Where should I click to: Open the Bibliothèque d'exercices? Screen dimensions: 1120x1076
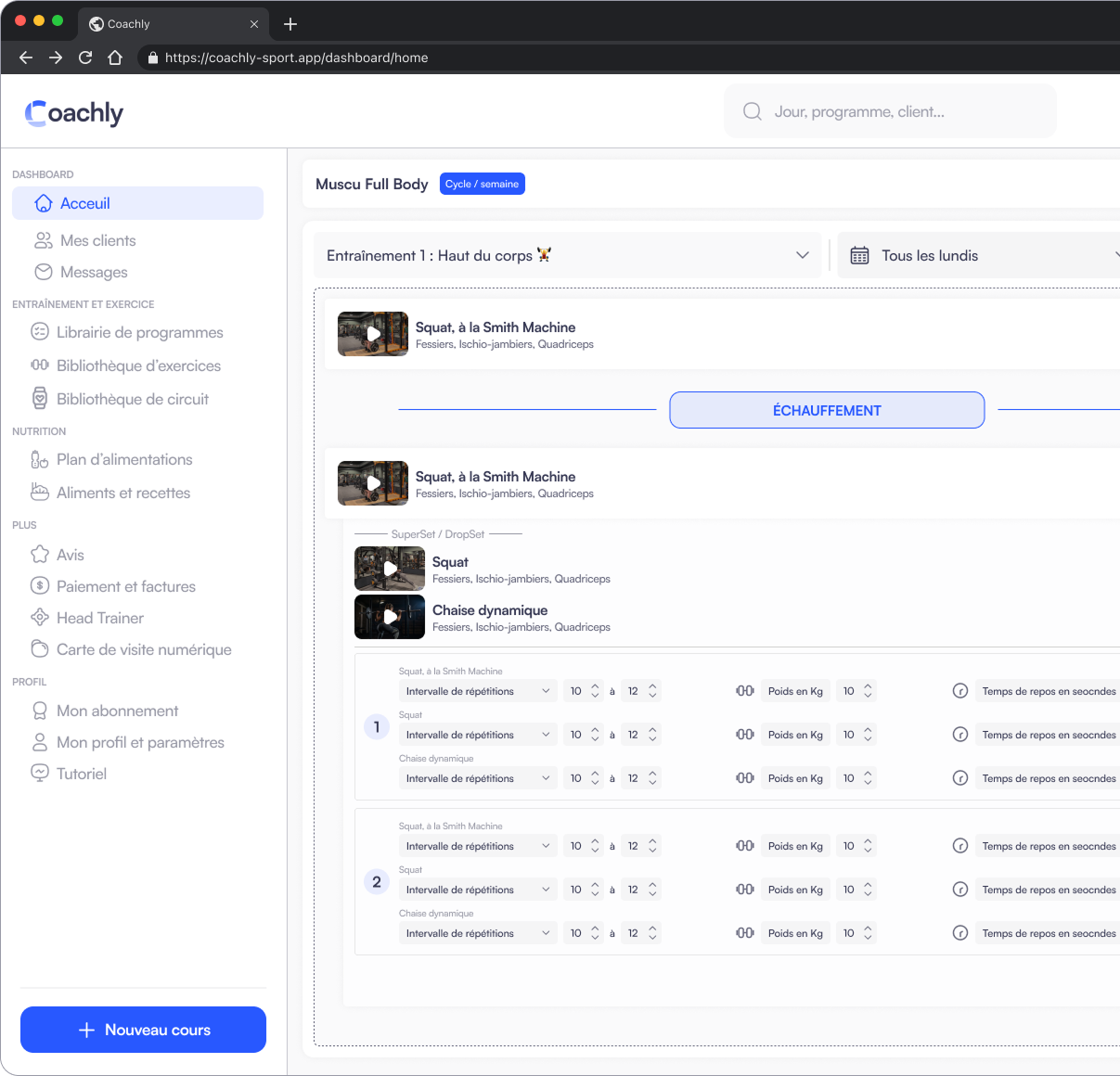[x=137, y=365]
